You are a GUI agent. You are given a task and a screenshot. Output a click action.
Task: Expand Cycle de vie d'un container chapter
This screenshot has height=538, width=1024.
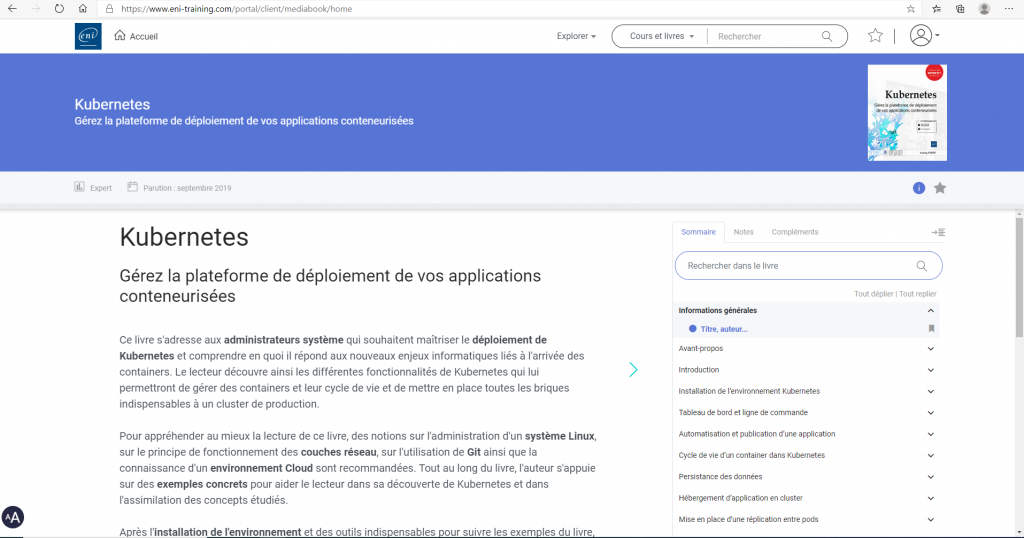[x=931, y=456]
